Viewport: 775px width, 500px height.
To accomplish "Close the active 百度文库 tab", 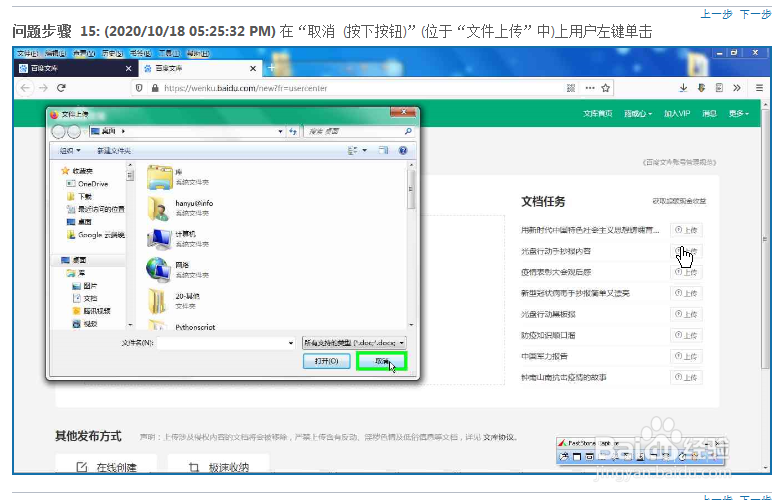I will pyautogui.click(x=253, y=68).
